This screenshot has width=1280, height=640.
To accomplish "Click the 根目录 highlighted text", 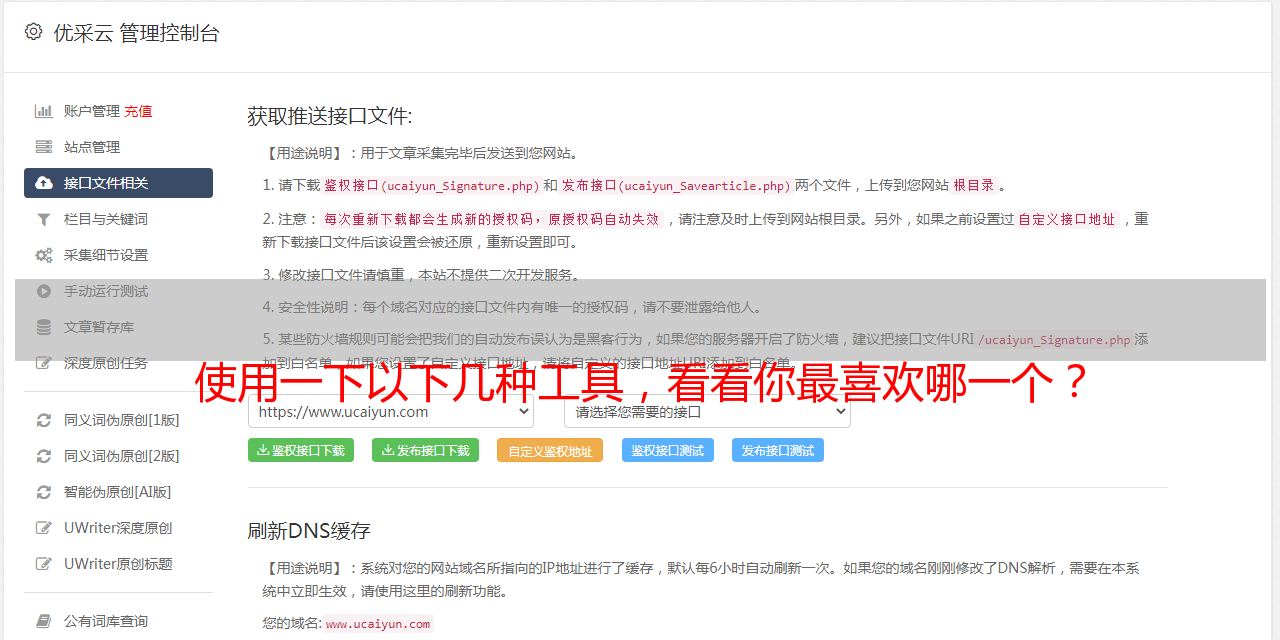I will (x=974, y=185).
